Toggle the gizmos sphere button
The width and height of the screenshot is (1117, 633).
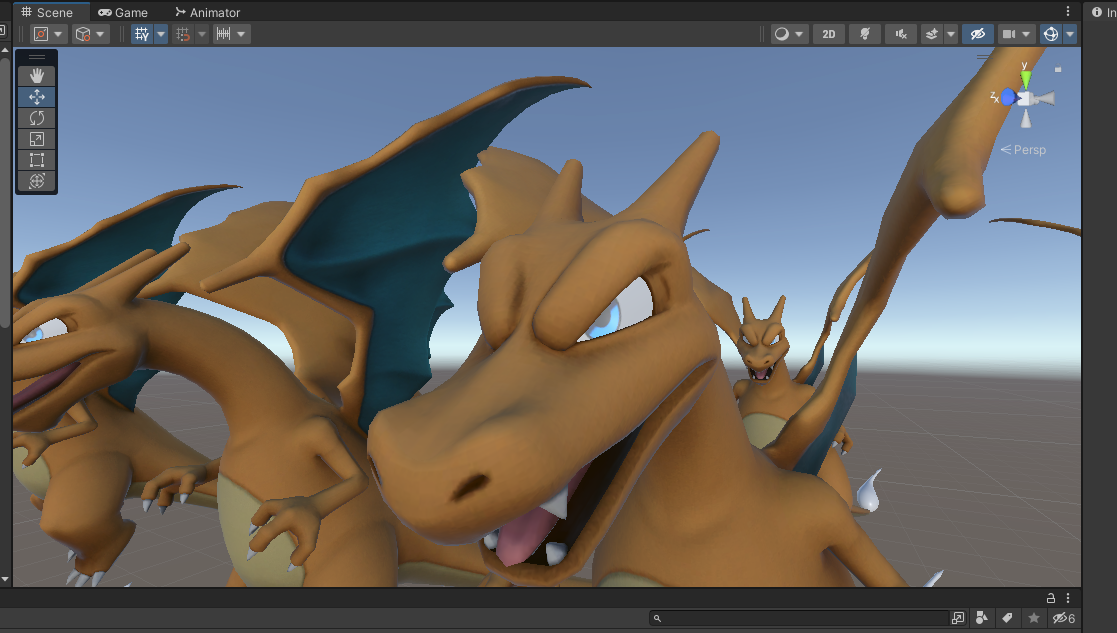click(x=1051, y=34)
